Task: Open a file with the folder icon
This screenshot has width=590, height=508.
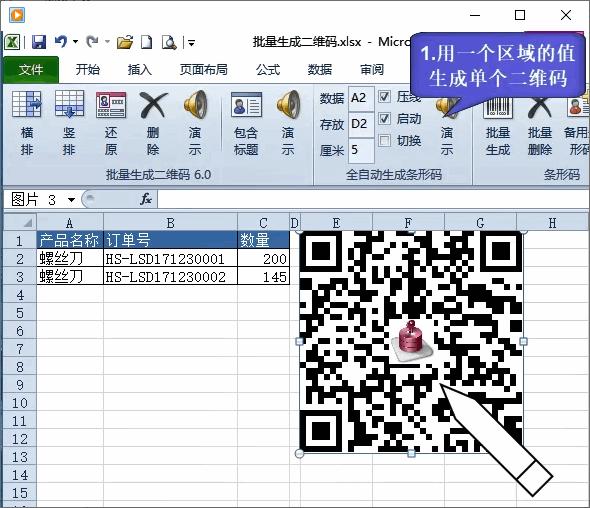Action: [125, 42]
